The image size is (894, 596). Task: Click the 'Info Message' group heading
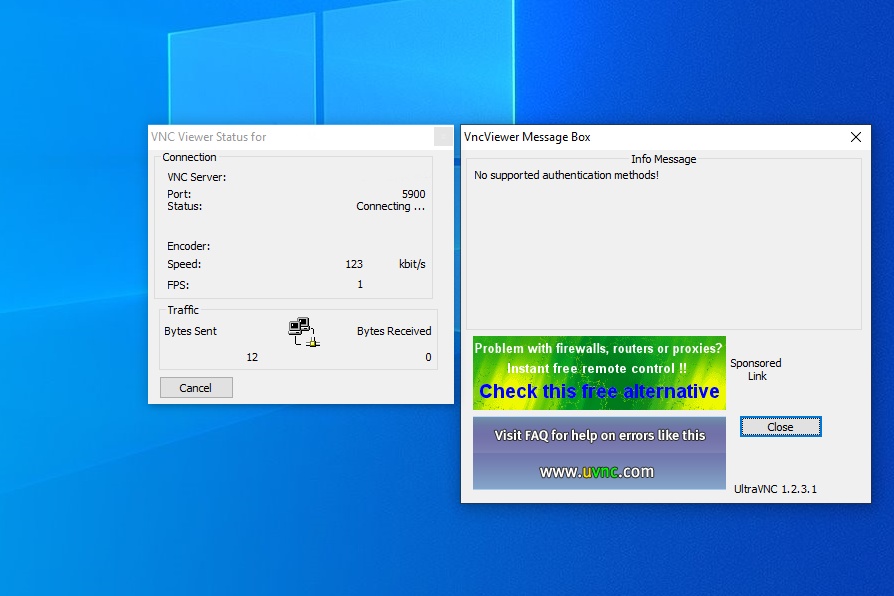[663, 159]
